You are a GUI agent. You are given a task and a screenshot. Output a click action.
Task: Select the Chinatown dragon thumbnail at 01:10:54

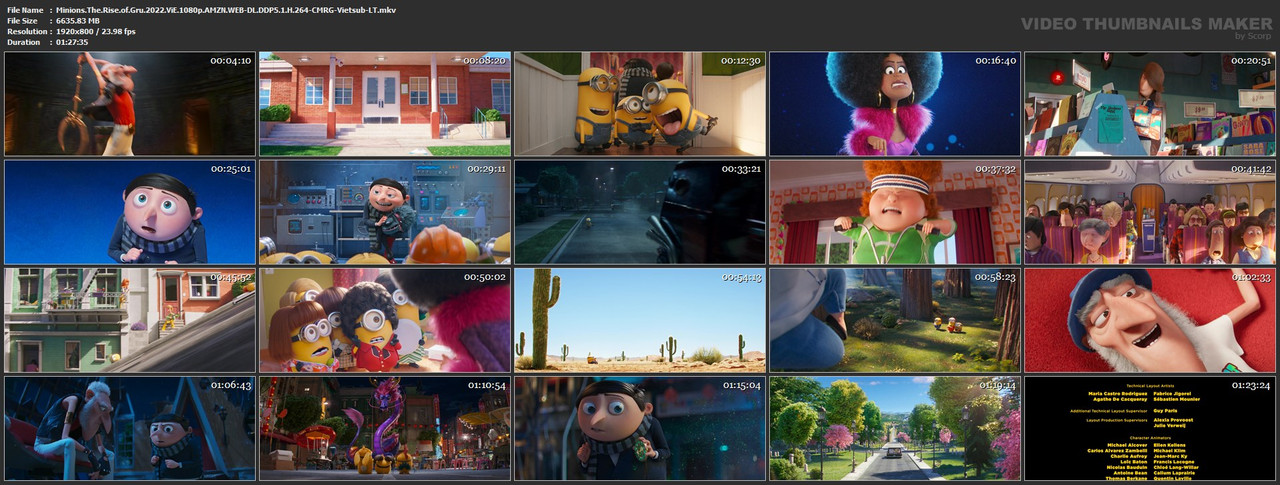(385, 428)
